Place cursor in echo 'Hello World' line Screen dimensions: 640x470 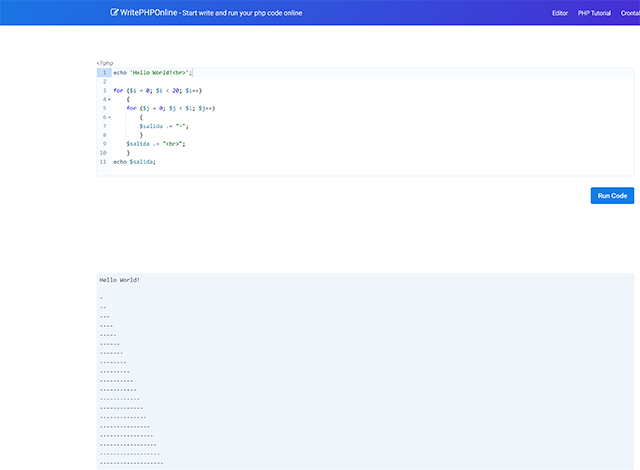pyautogui.click(x=152, y=72)
